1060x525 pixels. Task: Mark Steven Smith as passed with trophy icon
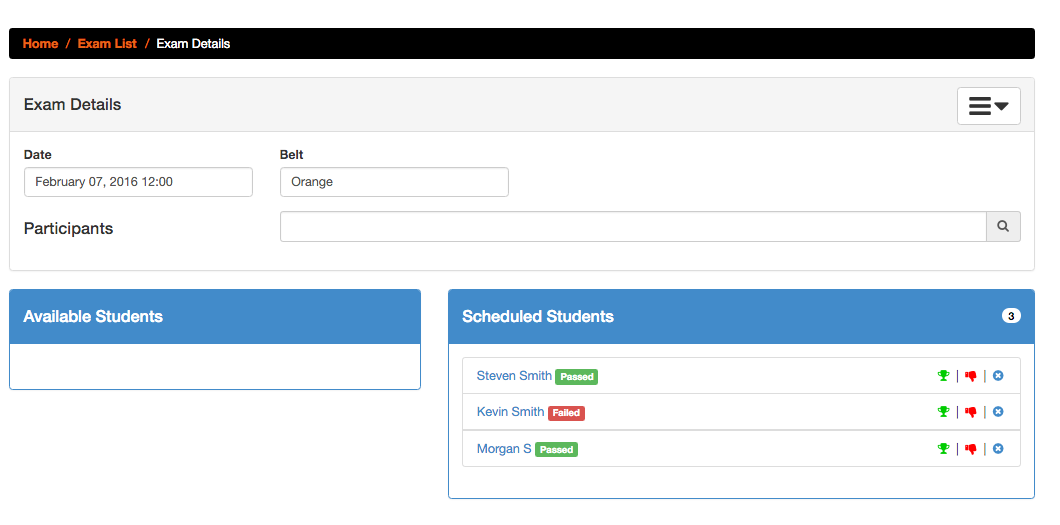(943, 376)
